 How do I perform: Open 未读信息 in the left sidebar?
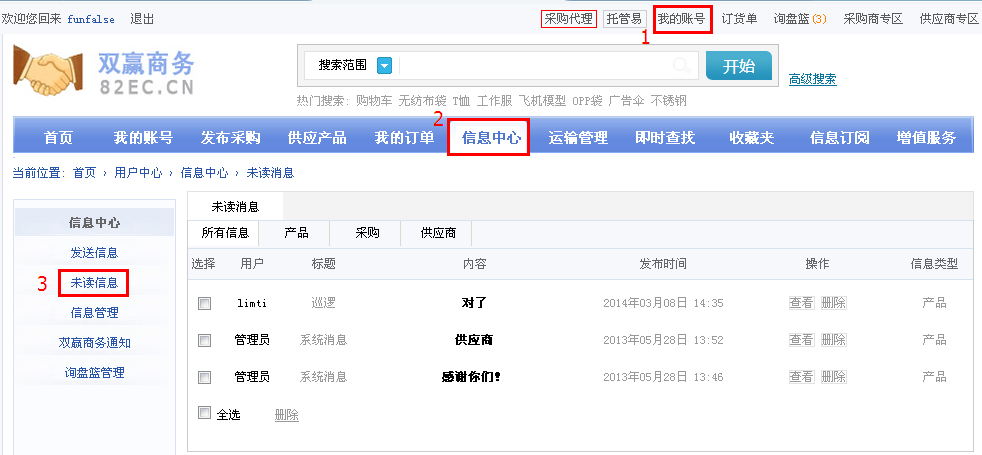pyautogui.click(x=94, y=283)
